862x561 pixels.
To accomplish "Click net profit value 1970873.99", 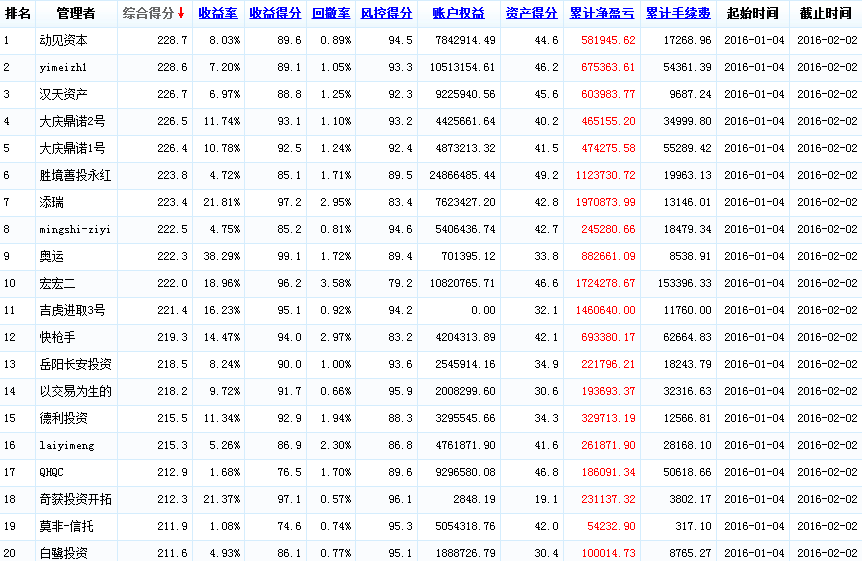I will pos(605,202).
